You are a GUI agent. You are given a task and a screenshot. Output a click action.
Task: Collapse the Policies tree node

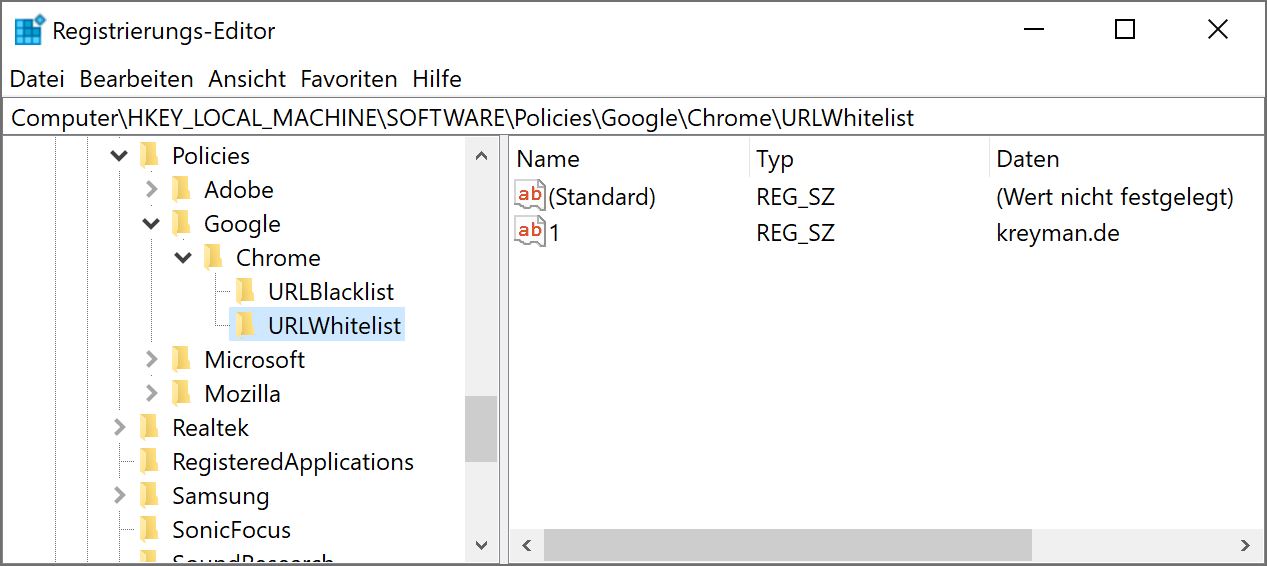pyautogui.click(x=119, y=156)
